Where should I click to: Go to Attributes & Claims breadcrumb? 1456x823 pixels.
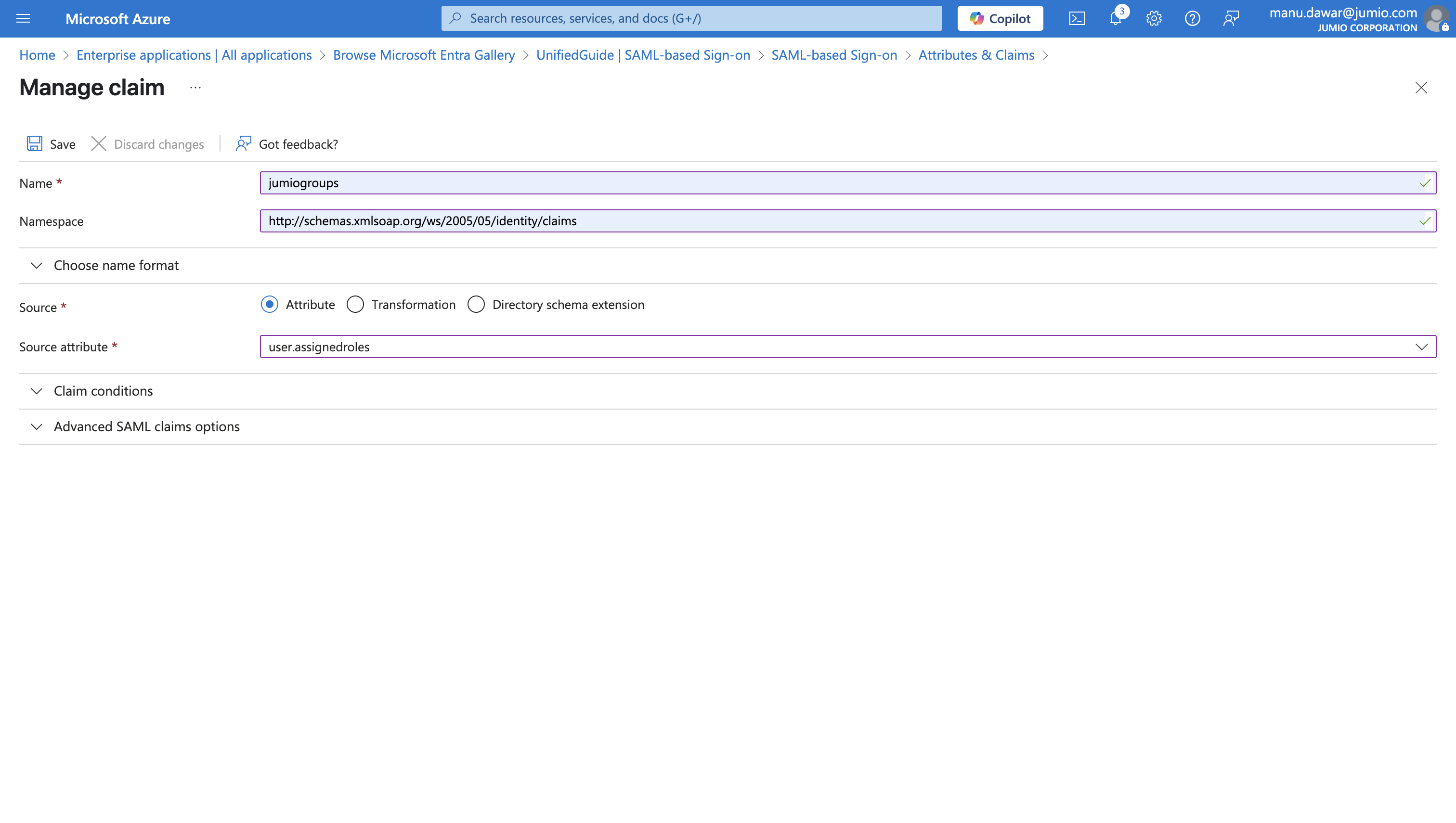[x=976, y=55]
